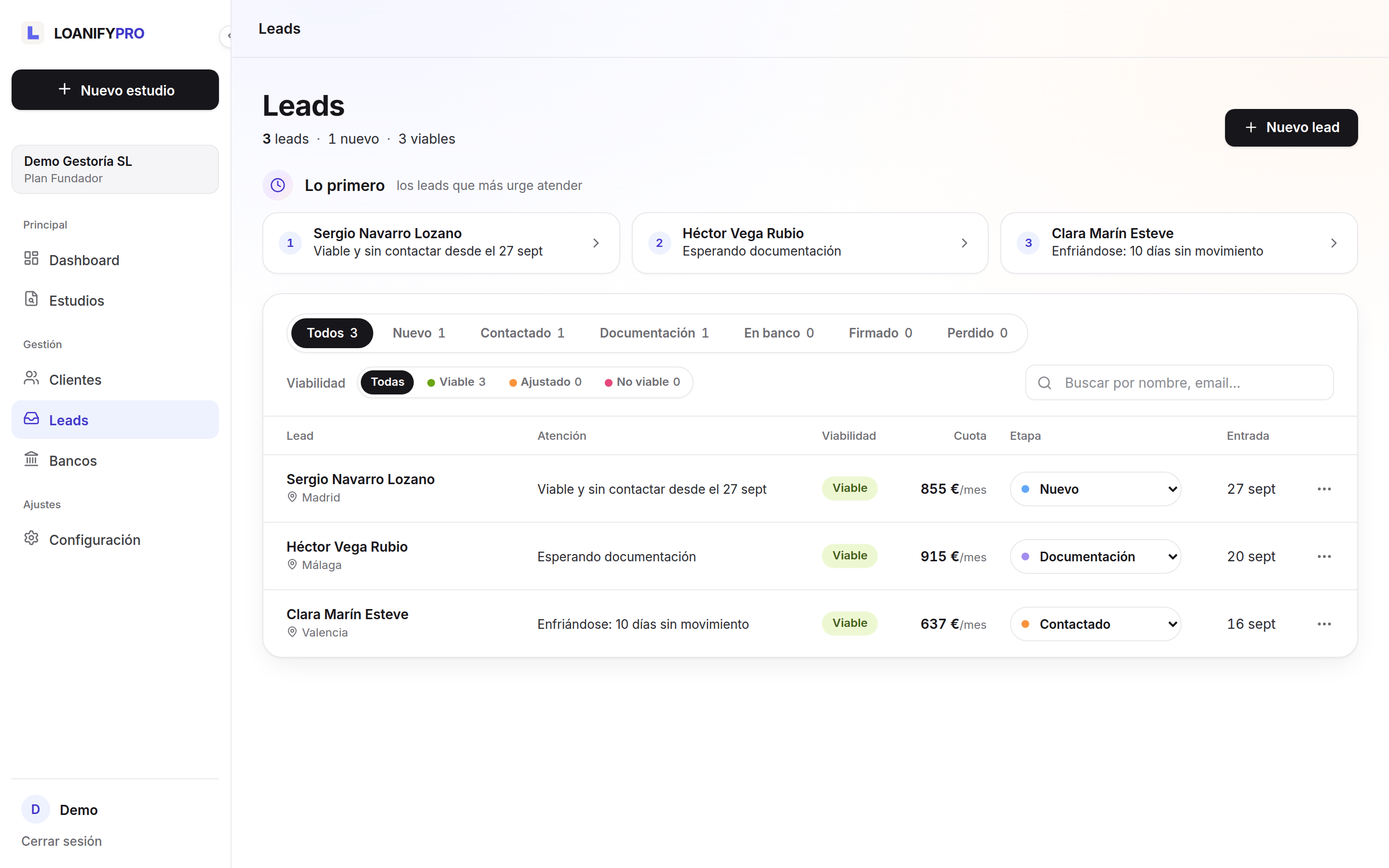Click Viable badge in Sergio's row
1389x868 pixels.
tap(849, 488)
